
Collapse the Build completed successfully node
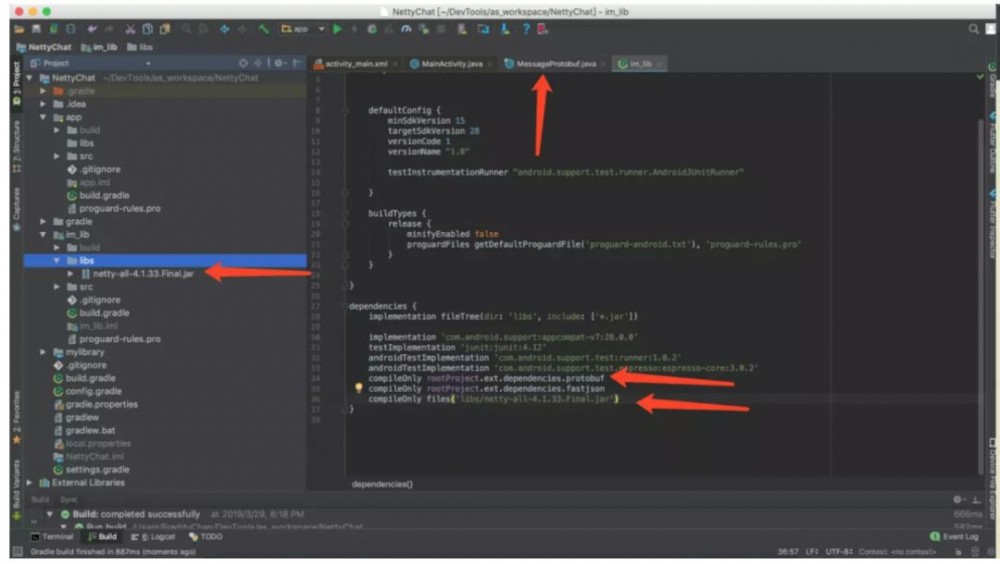pyautogui.click(x=50, y=514)
